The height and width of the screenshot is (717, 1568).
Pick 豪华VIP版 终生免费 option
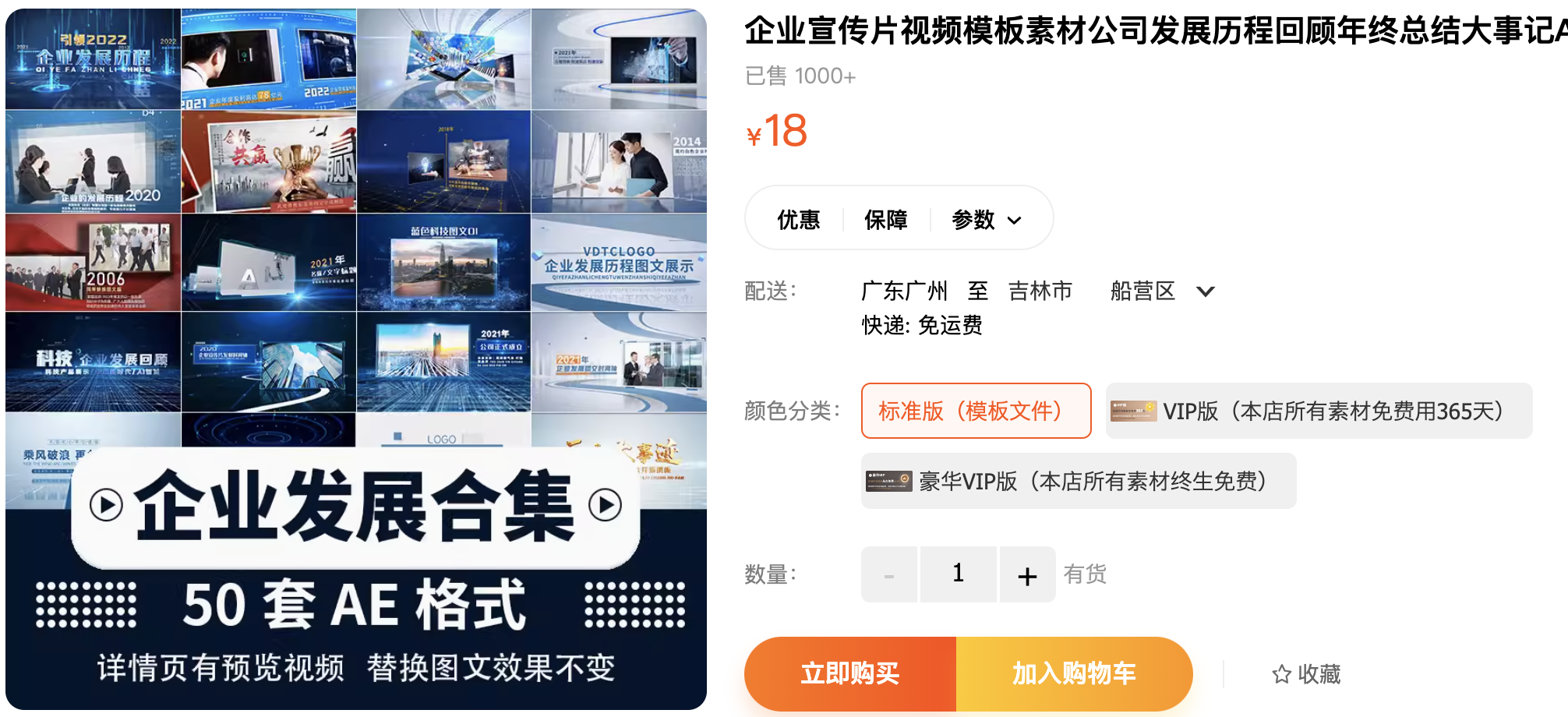click(x=1093, y=481)
